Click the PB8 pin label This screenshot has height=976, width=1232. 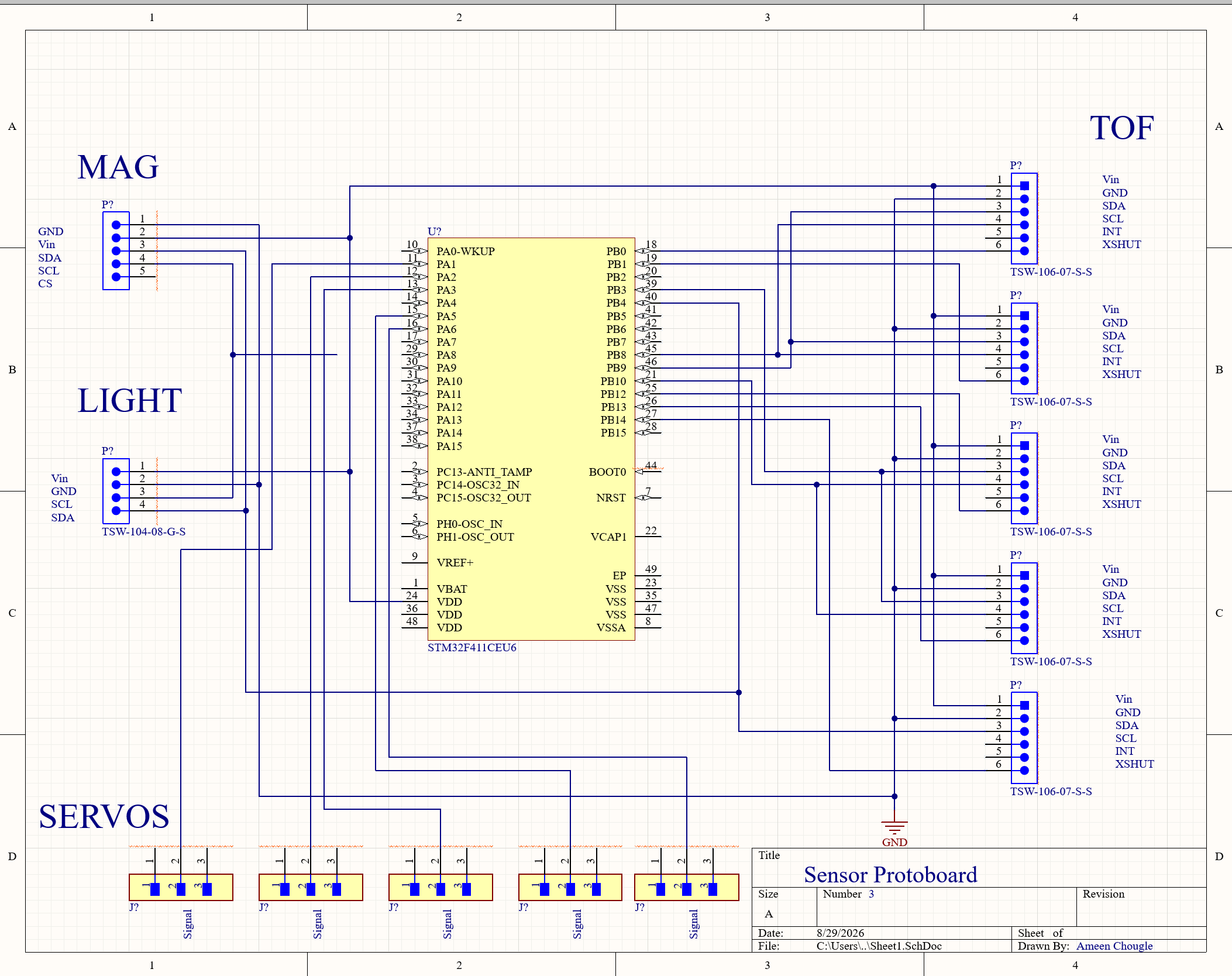point(616,355)
